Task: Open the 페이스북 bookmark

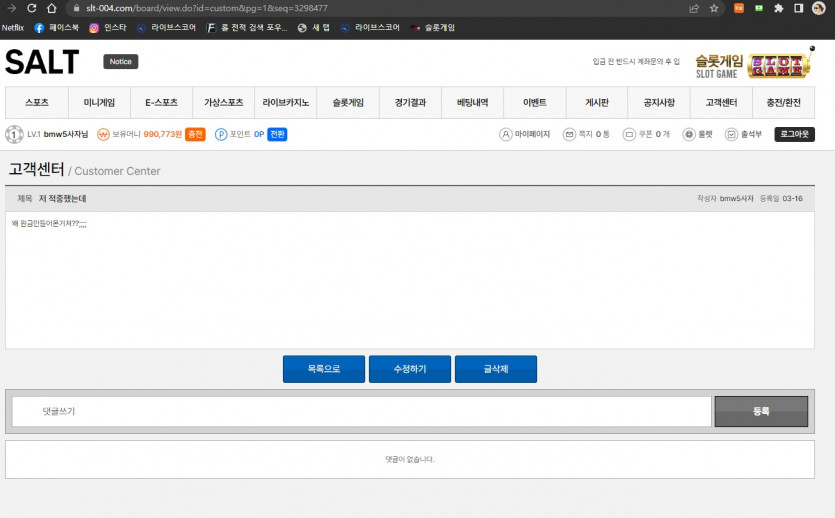Action: point(56,28)
